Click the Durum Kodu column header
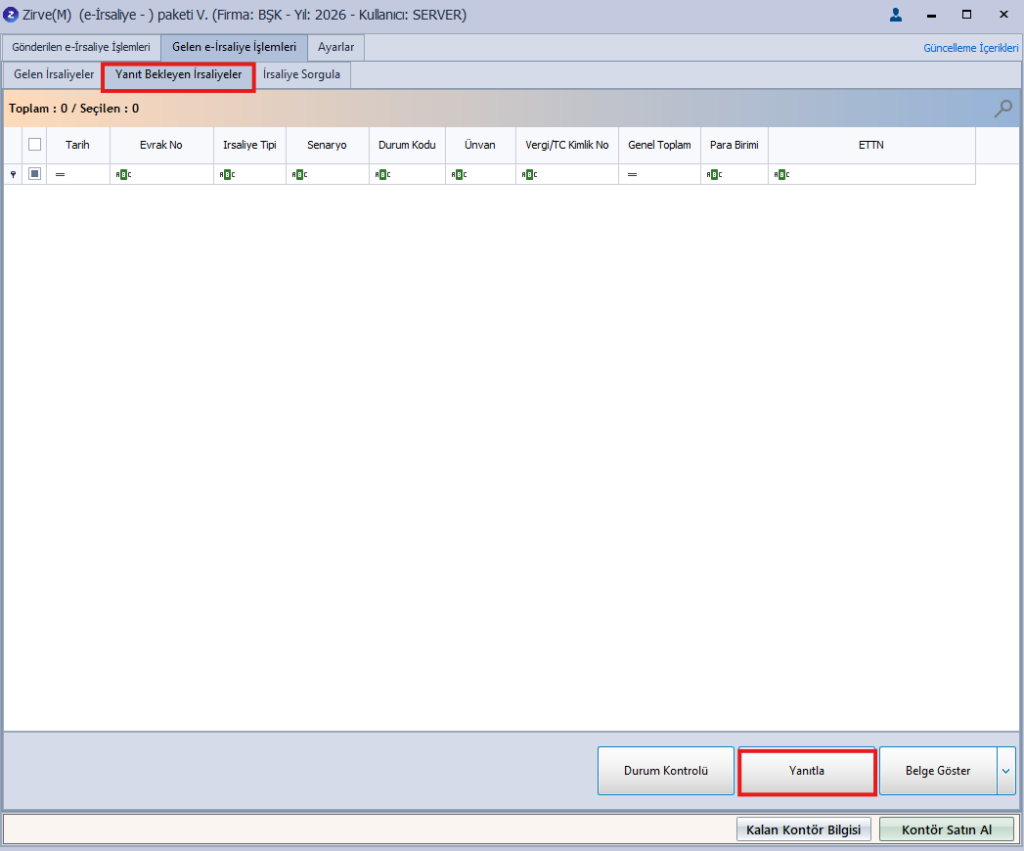This screenshot has height=851, width=1024. click(407, 145)
